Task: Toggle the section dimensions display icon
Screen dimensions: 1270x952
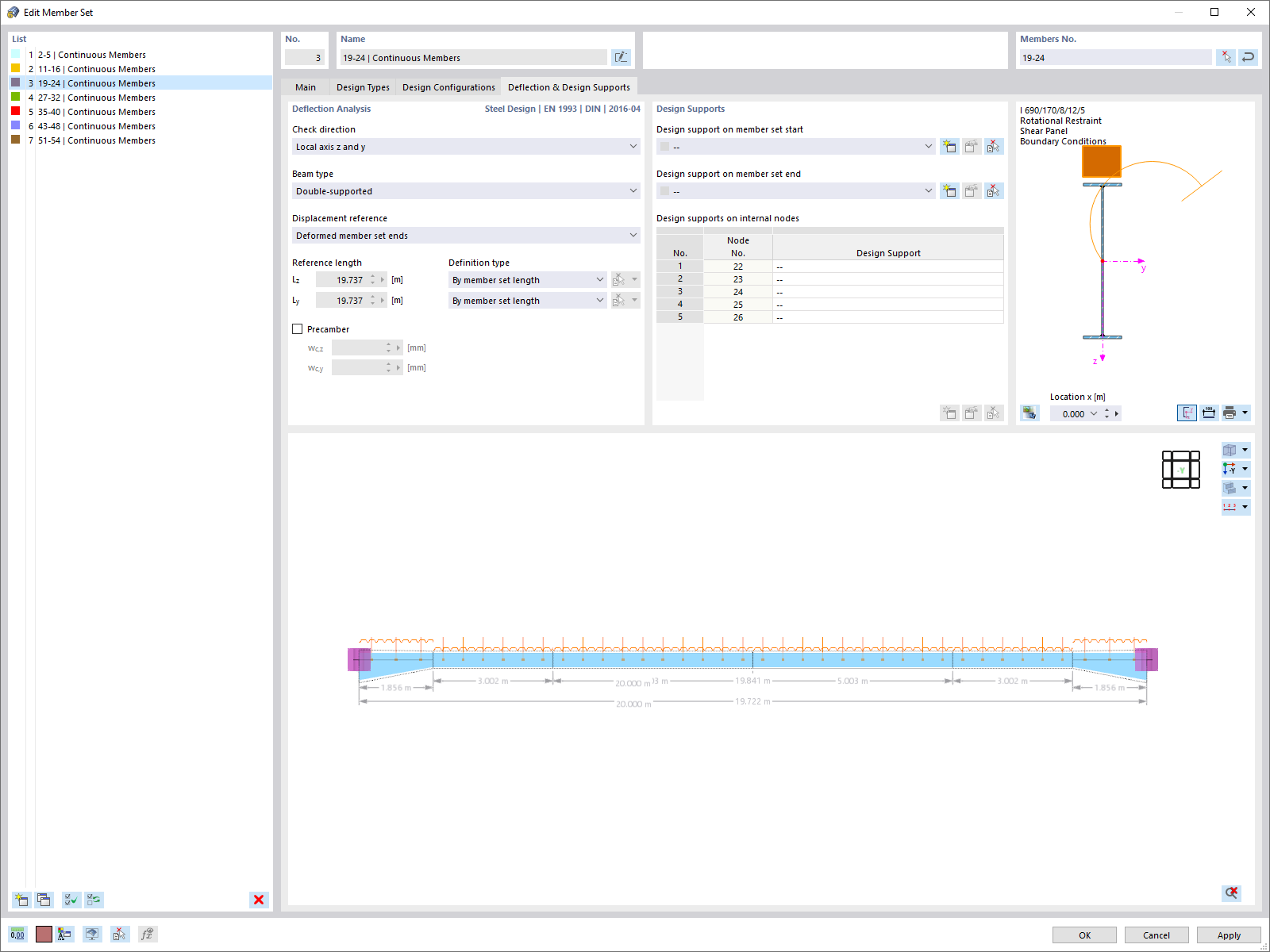Action: (x=1209, y=413)
